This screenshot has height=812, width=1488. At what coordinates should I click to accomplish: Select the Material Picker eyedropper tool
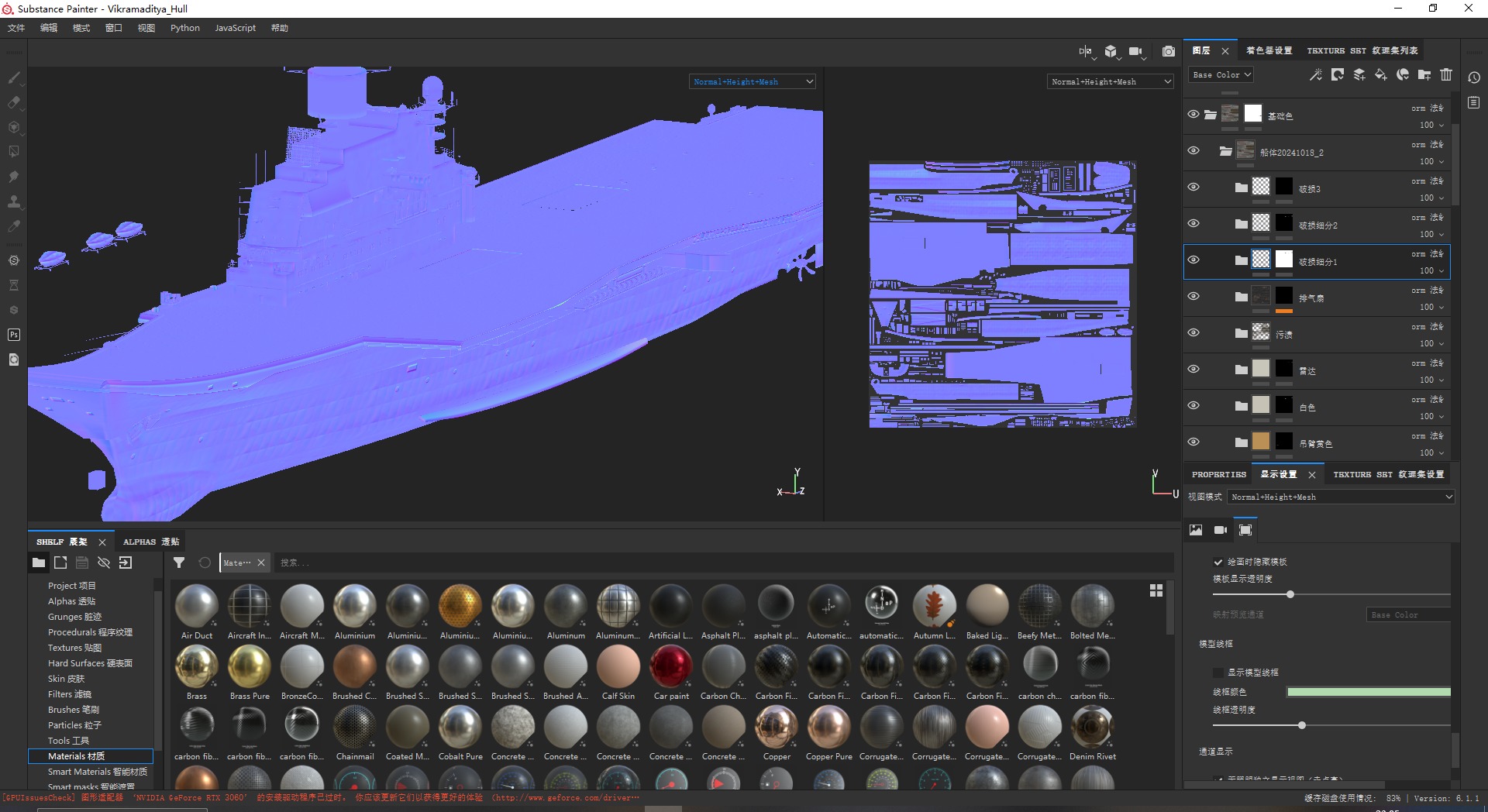pyautogui.click(x=14, y=226)
